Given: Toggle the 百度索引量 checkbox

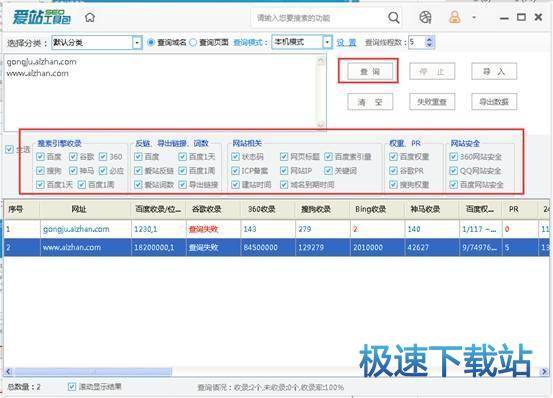Looking at the screenshot, I should [328, 157].
